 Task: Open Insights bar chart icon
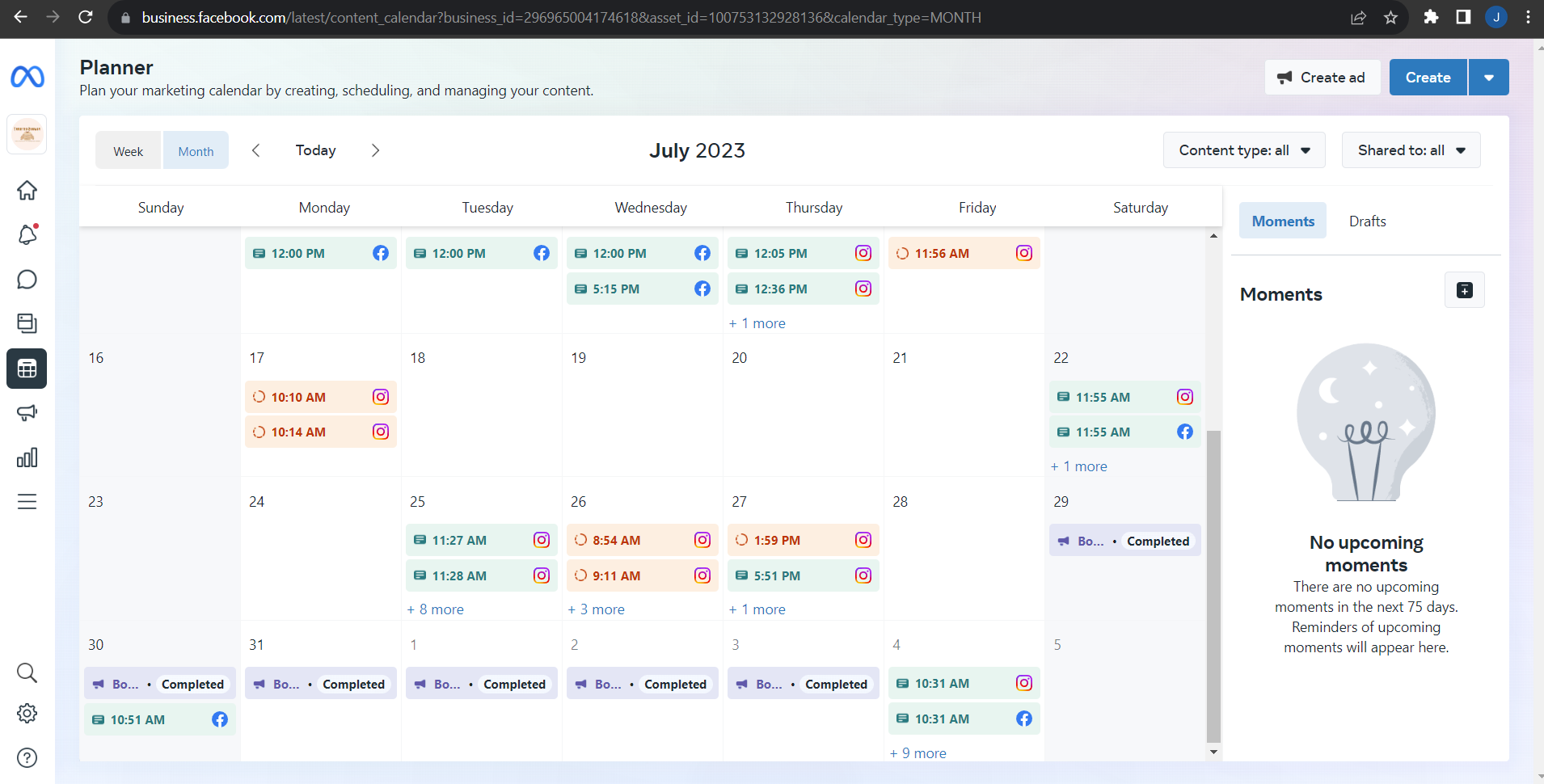[x=27, y=457]
